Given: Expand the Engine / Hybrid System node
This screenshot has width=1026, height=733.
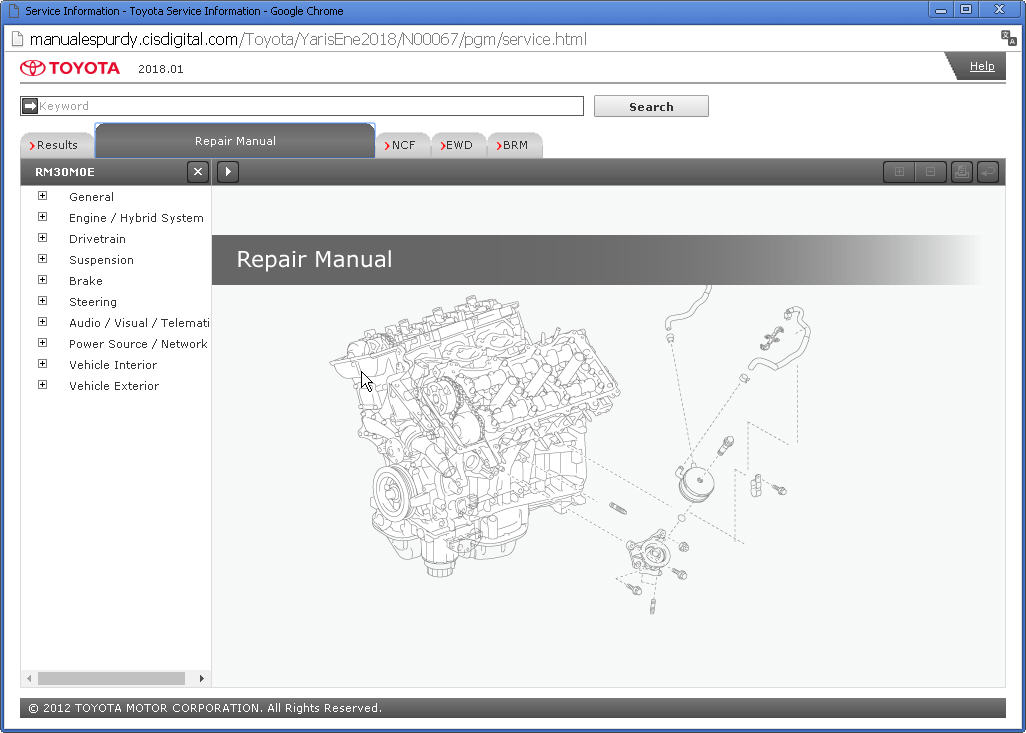Looking at the screenshot, I should (43, 217).
